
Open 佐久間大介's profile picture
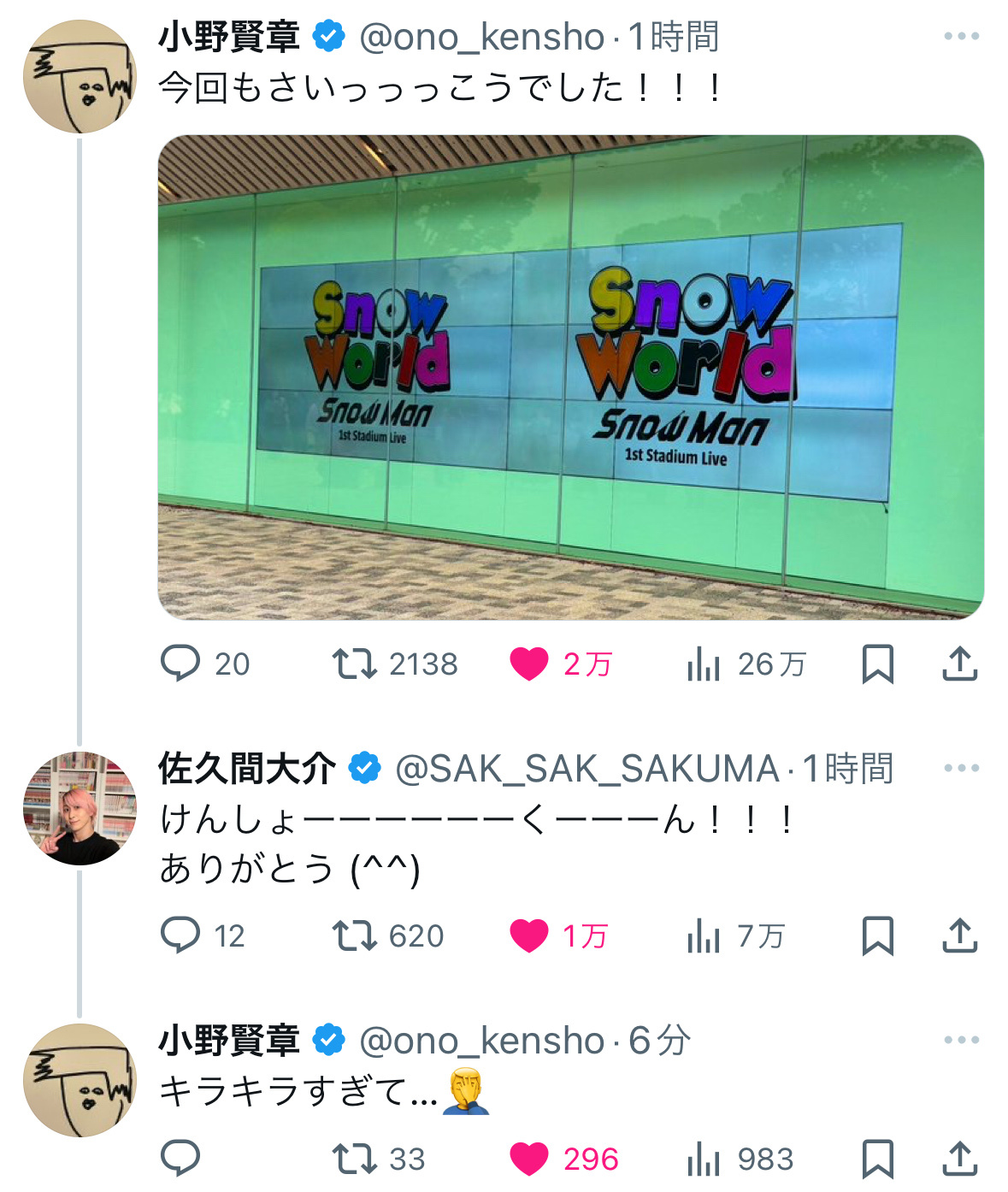pyautogui.click(x=80, y=808)
